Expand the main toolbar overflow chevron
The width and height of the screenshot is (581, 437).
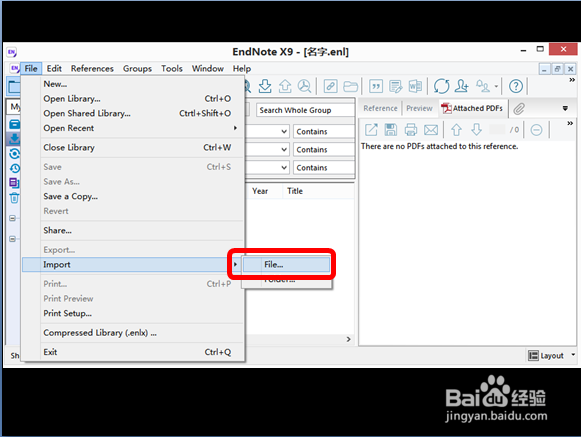pyautogui.click(x=572, y=80)
